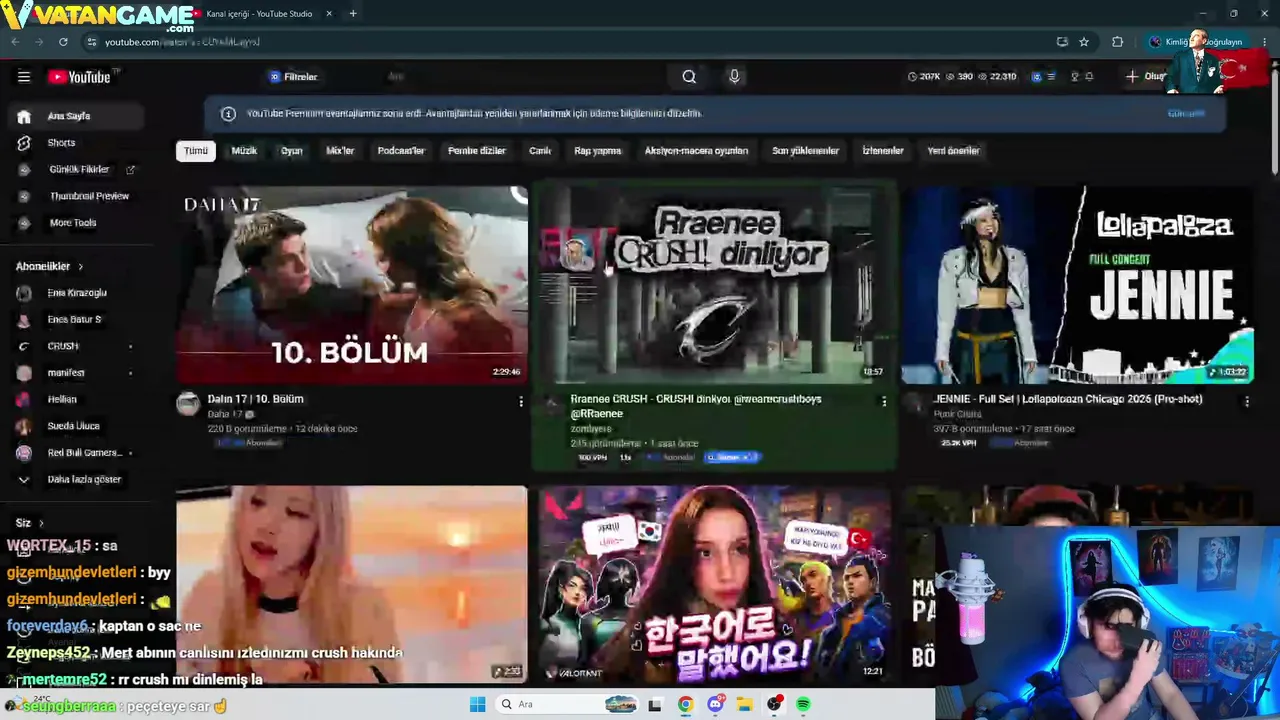
Task: Open the browser three-dot menu
Action: (1265, 42)
